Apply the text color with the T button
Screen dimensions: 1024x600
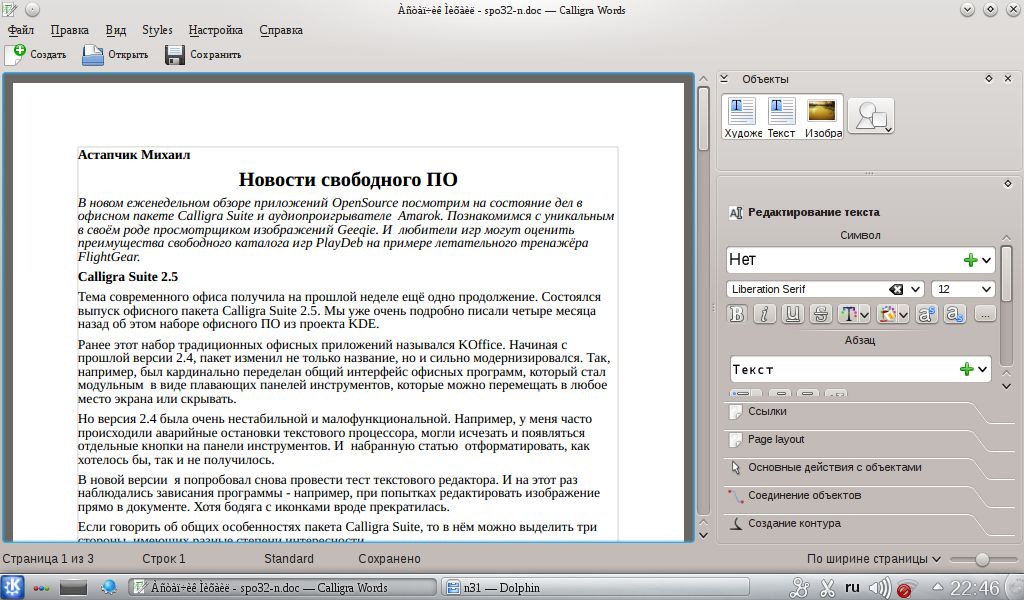848,314
